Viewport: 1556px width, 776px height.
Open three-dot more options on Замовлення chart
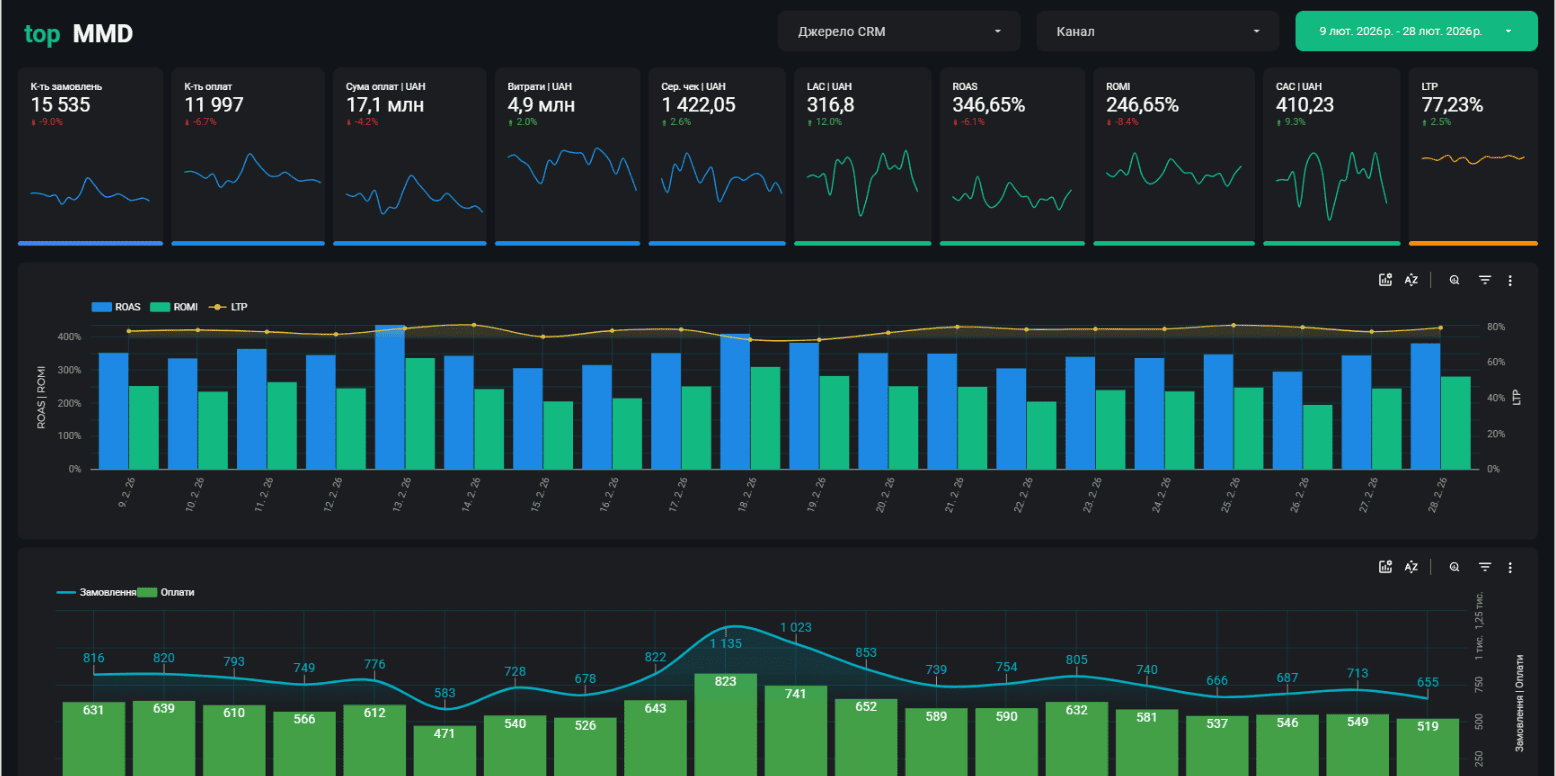click(1510, 567)
